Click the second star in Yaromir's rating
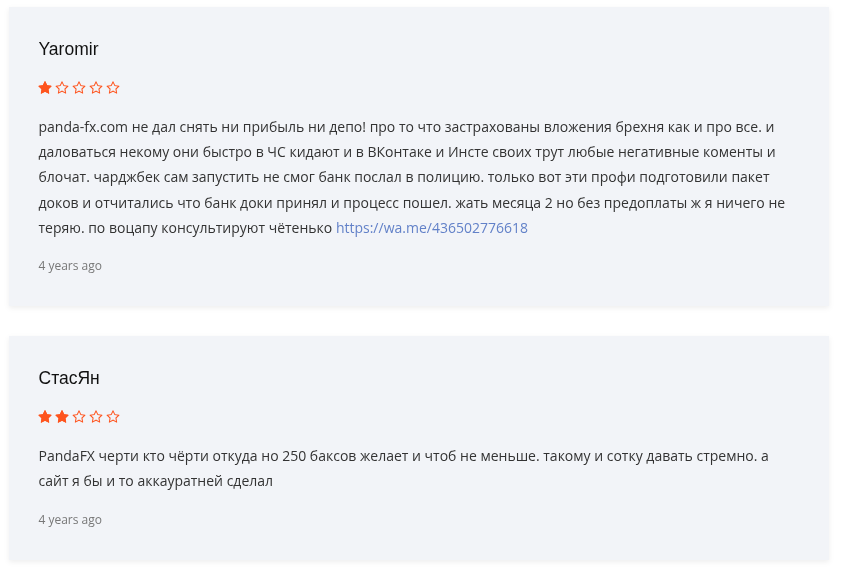Screen dimensions: 841x567 click(x=62, y=88)
